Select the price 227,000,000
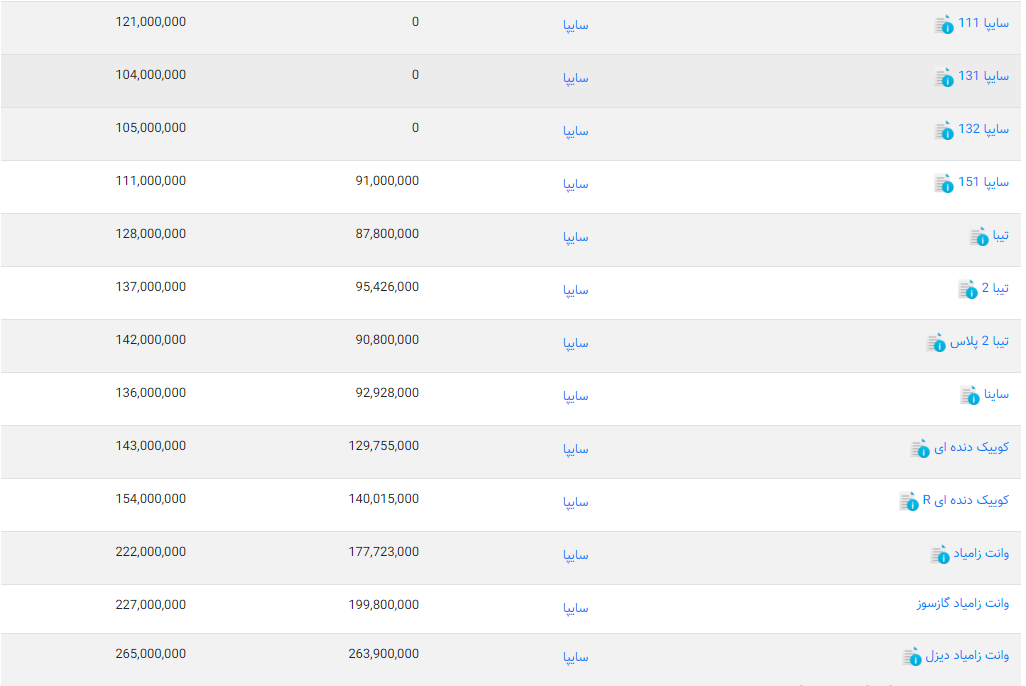This screenshot has height=686, width=1026. coord(150,605)
